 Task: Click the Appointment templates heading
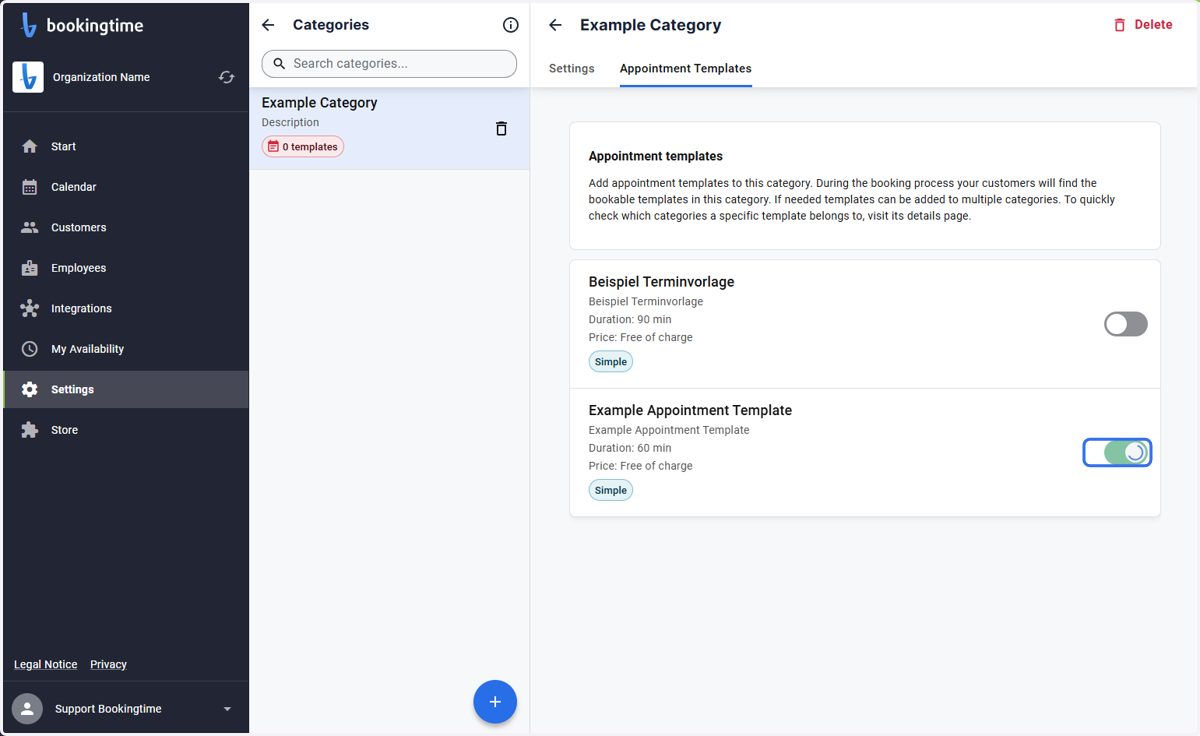coord(656,157)
